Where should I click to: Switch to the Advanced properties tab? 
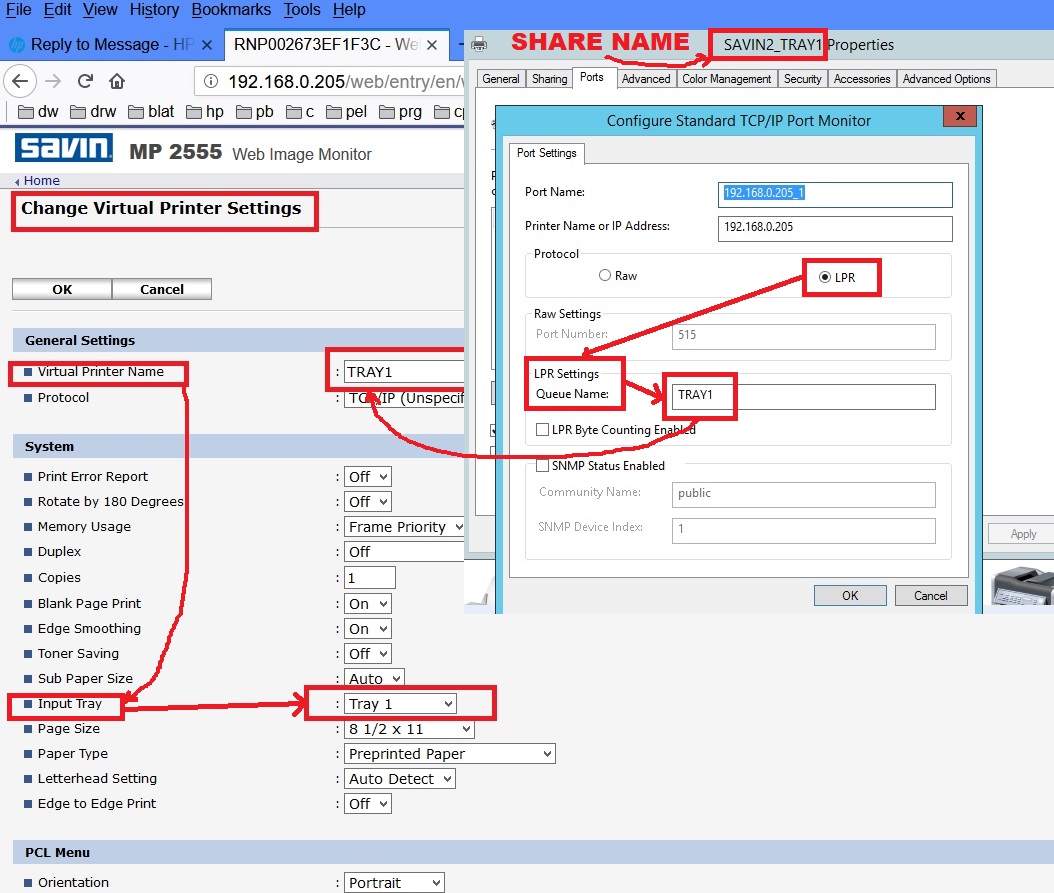click(x=645, y=79)
